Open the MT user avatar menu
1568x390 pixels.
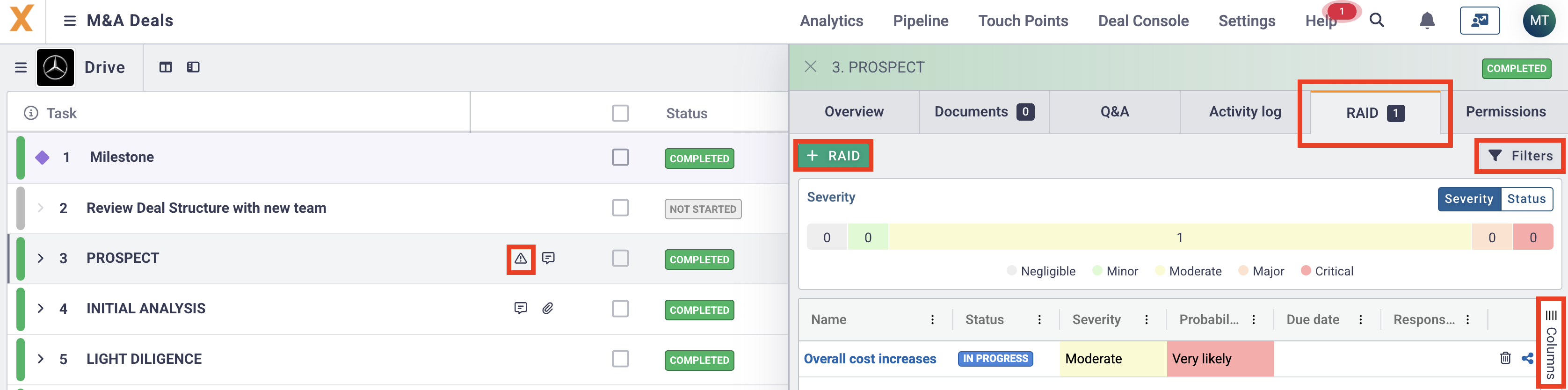[x=1539, y=21]
